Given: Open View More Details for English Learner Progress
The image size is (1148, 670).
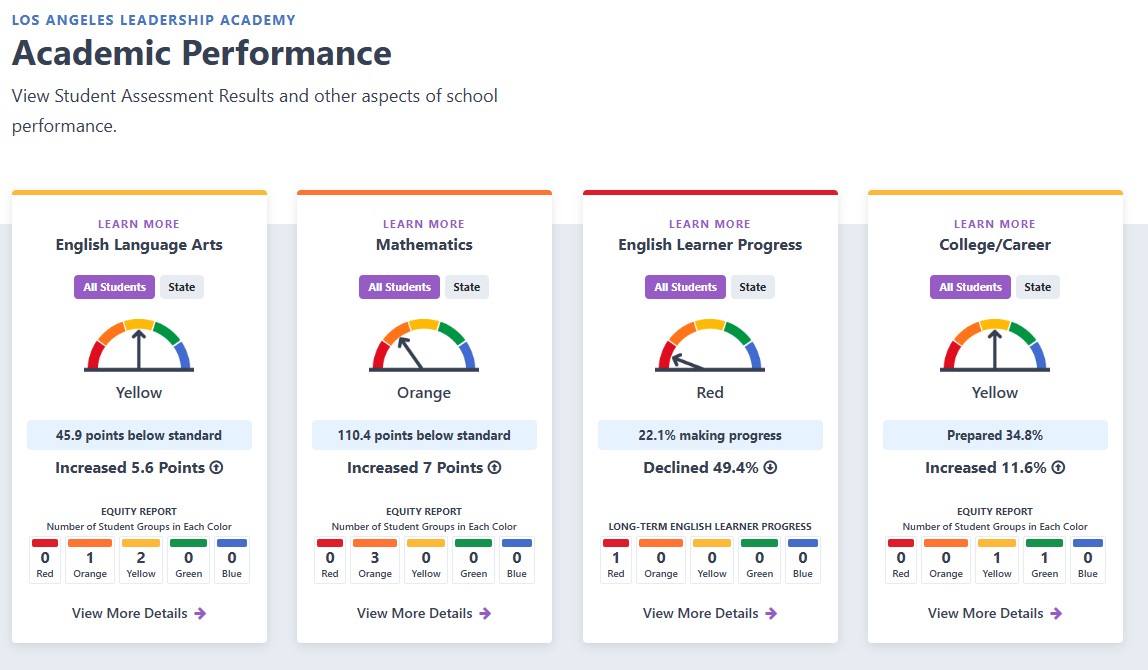Looking at the screenshot, I should coord(710,614).
